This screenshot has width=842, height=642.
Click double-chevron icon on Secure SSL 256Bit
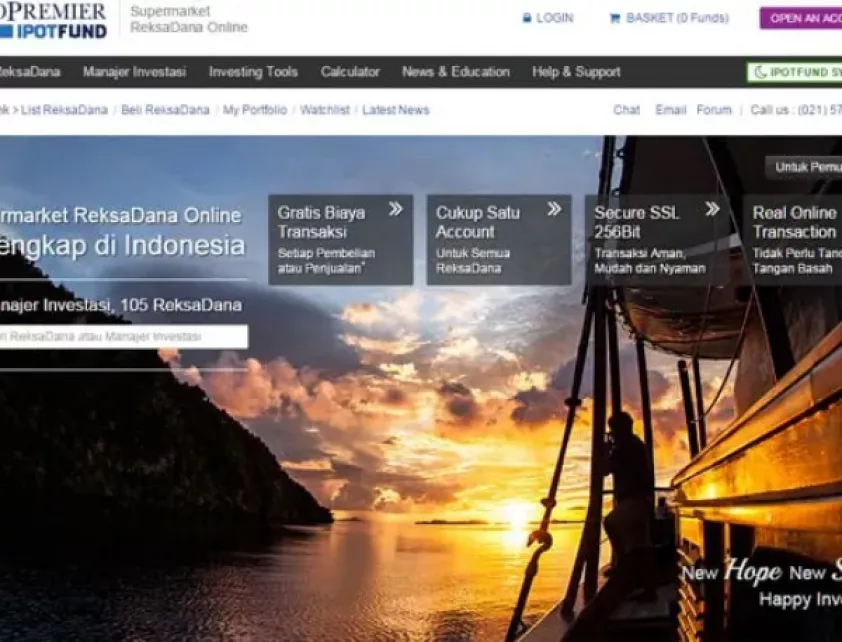712,209
